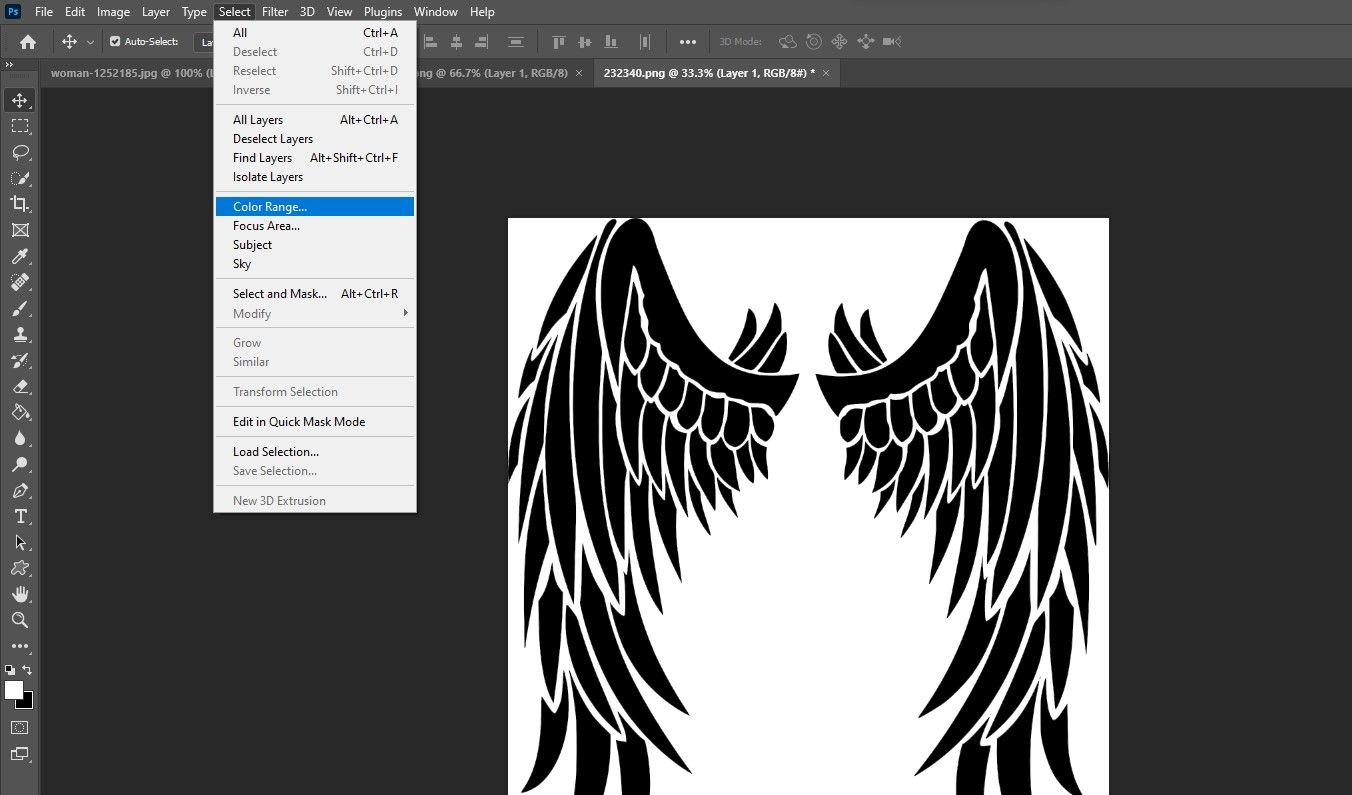This screenshot has width=1352, height=795.
Task: Select the Horizontal Type tool
Action: point(20,516)
